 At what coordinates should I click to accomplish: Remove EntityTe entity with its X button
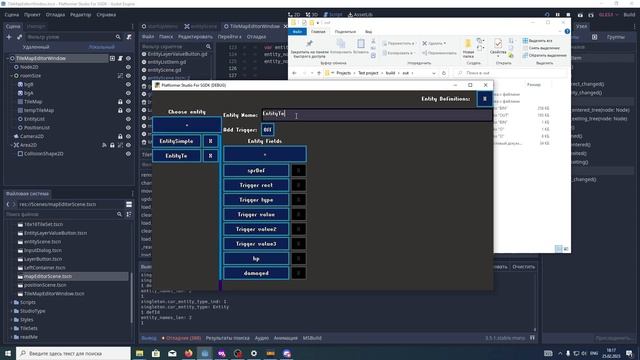(211, 156)
